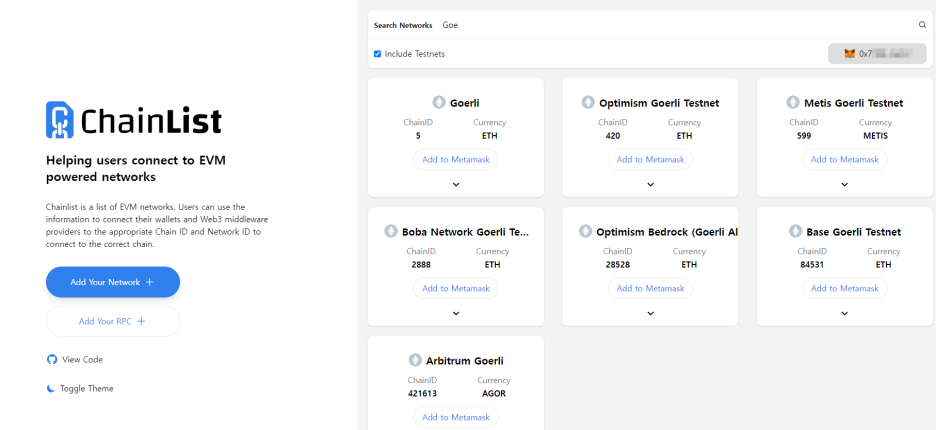Click ChainID value 599
The image size is (936, 430).
(804, 136)
